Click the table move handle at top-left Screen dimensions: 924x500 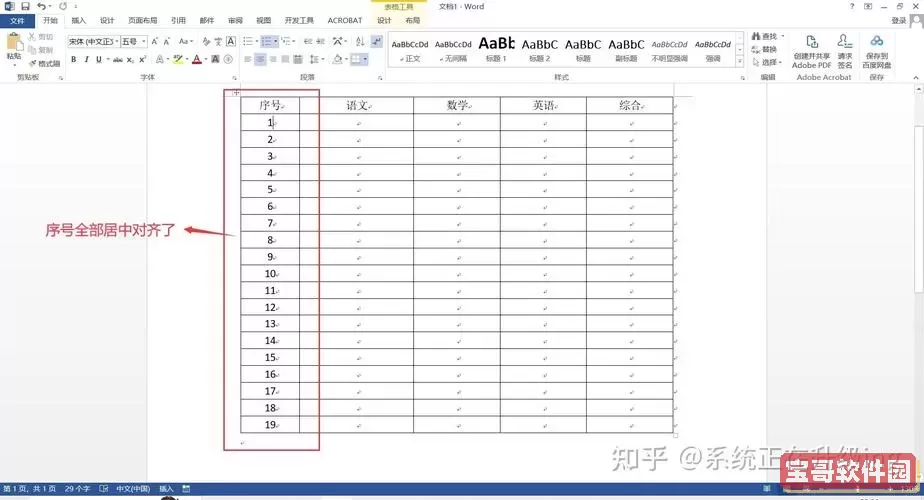click(x=236, y=93)
